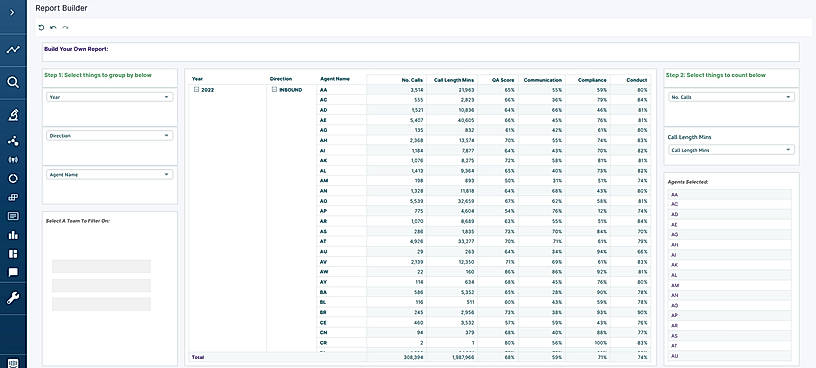Screen dimensions: 816x368
Task: Open the Call Length Mins dropdown
Action: (x=731, y=150)
